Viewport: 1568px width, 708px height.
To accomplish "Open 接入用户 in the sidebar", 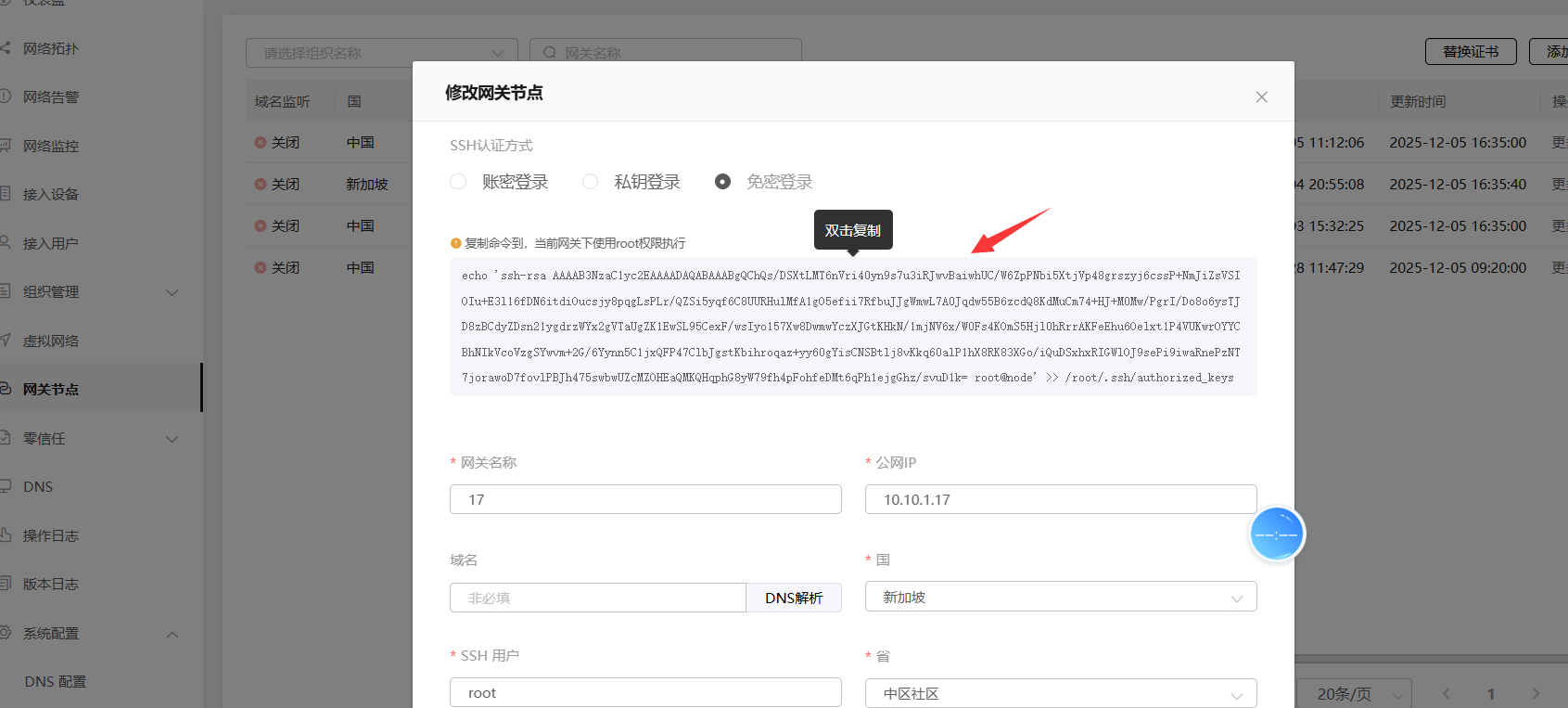I will point(51,243).
